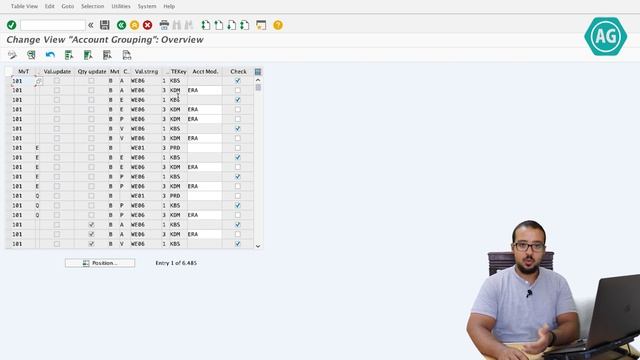Click the Check column header
The image size is (640, 360).
point(238,71)
